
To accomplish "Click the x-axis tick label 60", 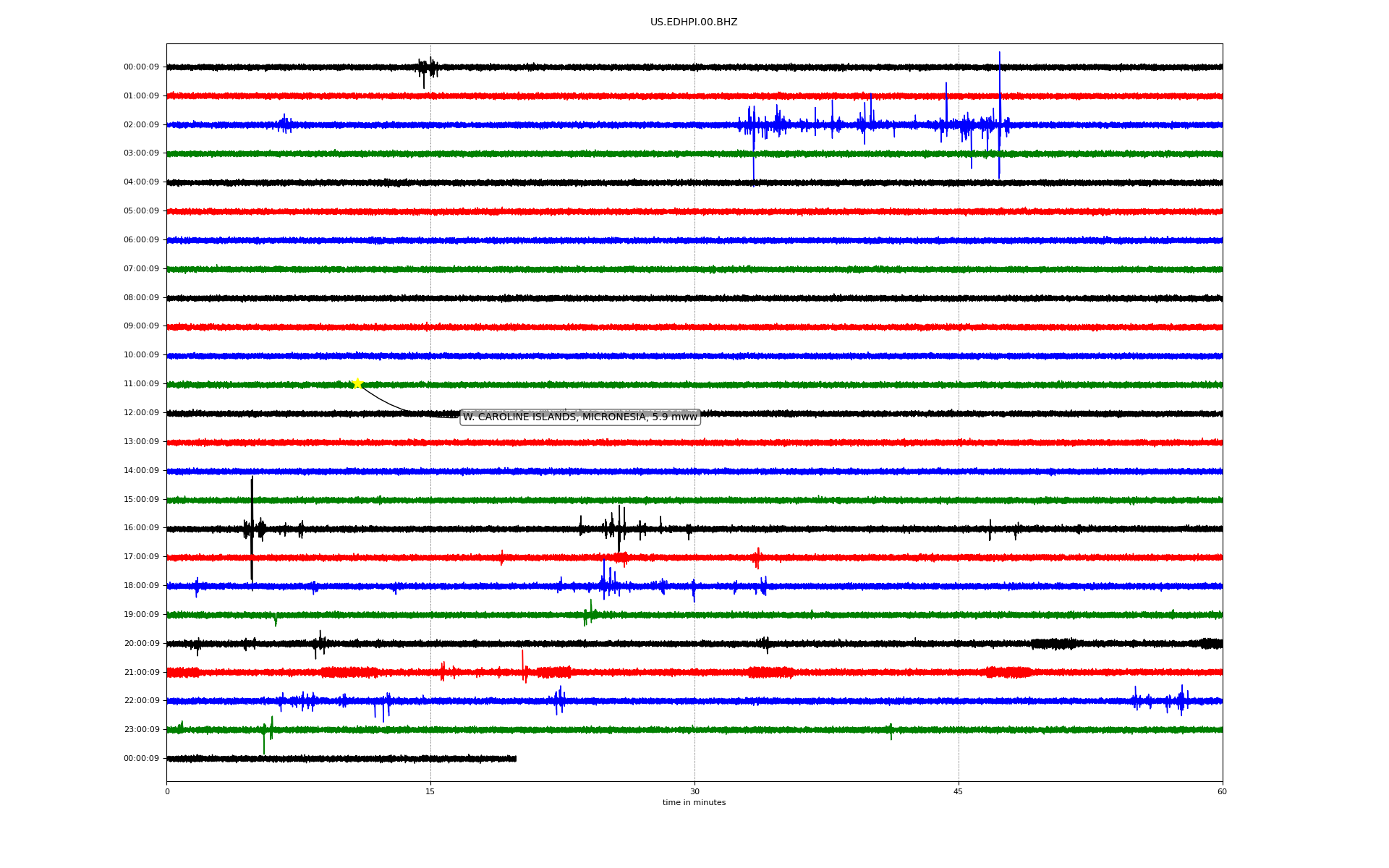I will coord(1222,792).
